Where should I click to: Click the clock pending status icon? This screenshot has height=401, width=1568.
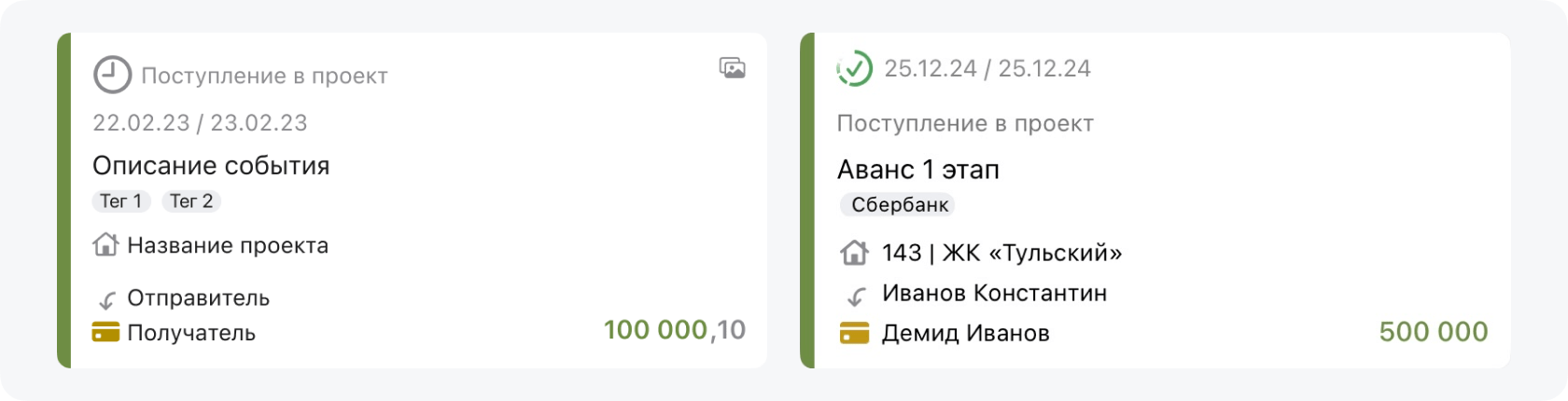112,76
